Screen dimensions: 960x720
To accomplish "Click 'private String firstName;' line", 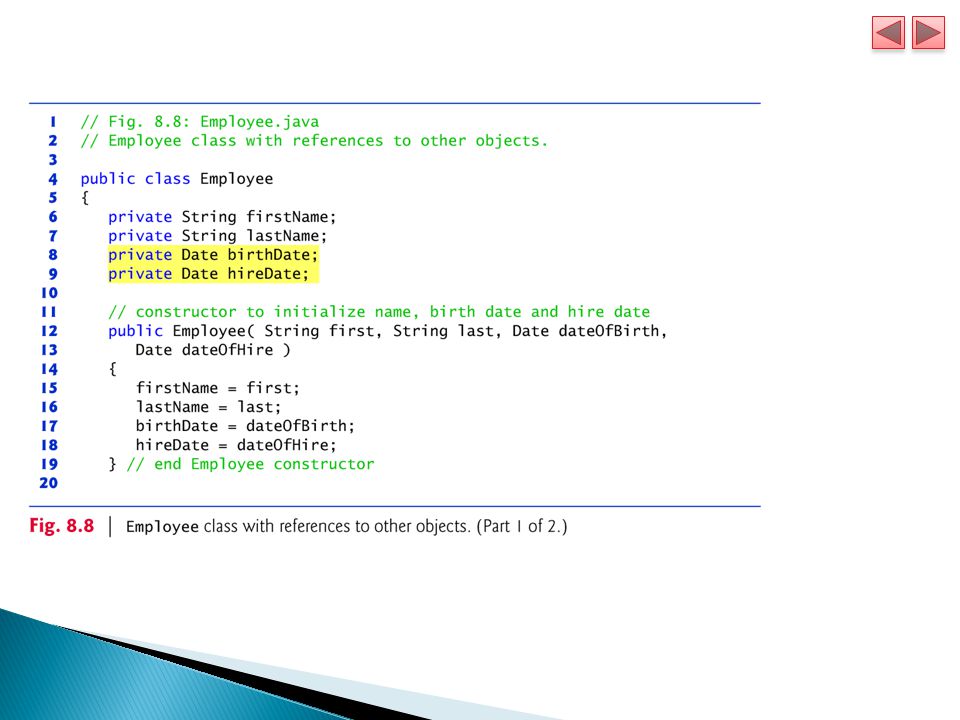I will [x=222, y=217].
